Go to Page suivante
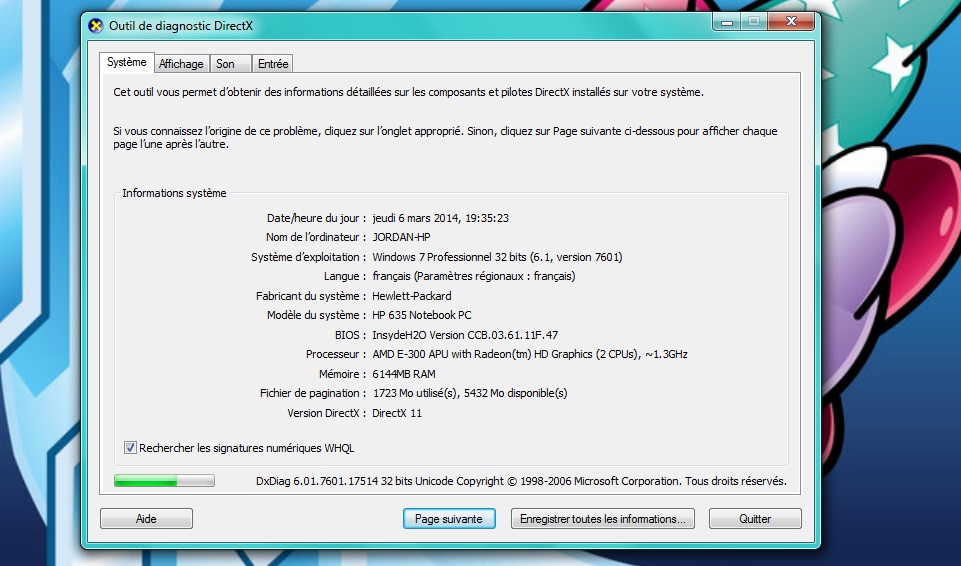The image size is (961, 566). 449,519
